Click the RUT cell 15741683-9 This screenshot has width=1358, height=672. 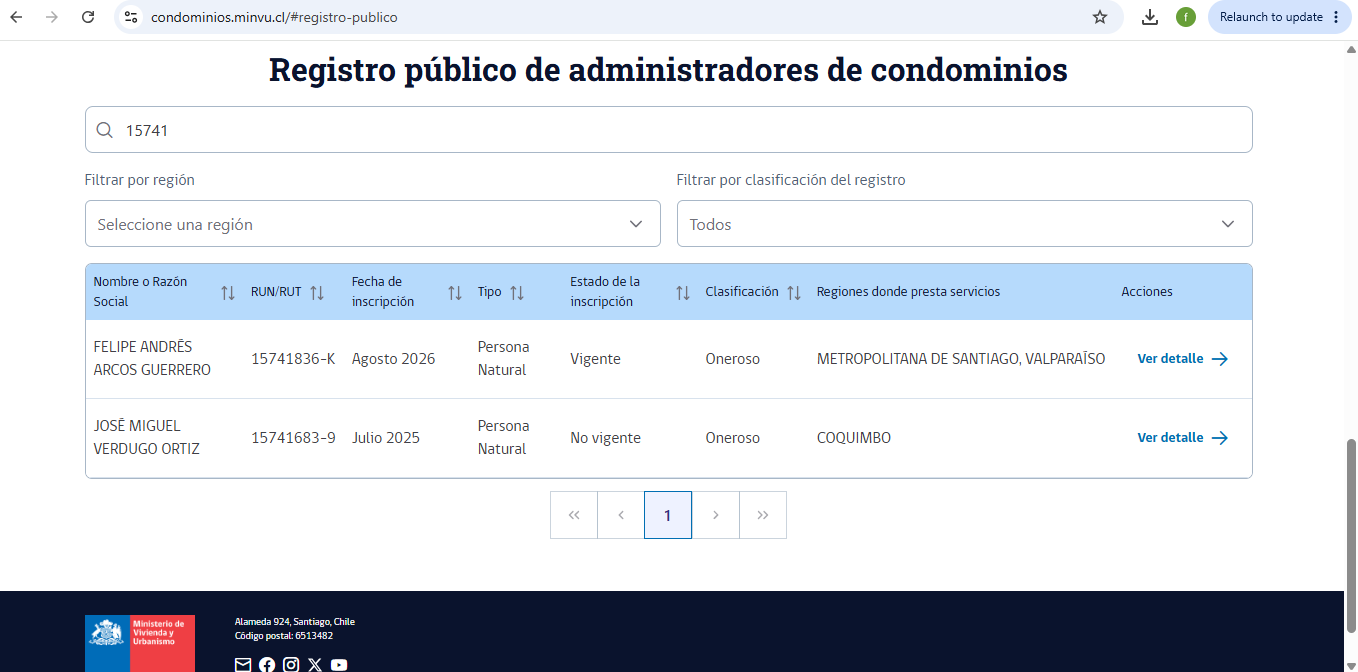coord(293,438)
